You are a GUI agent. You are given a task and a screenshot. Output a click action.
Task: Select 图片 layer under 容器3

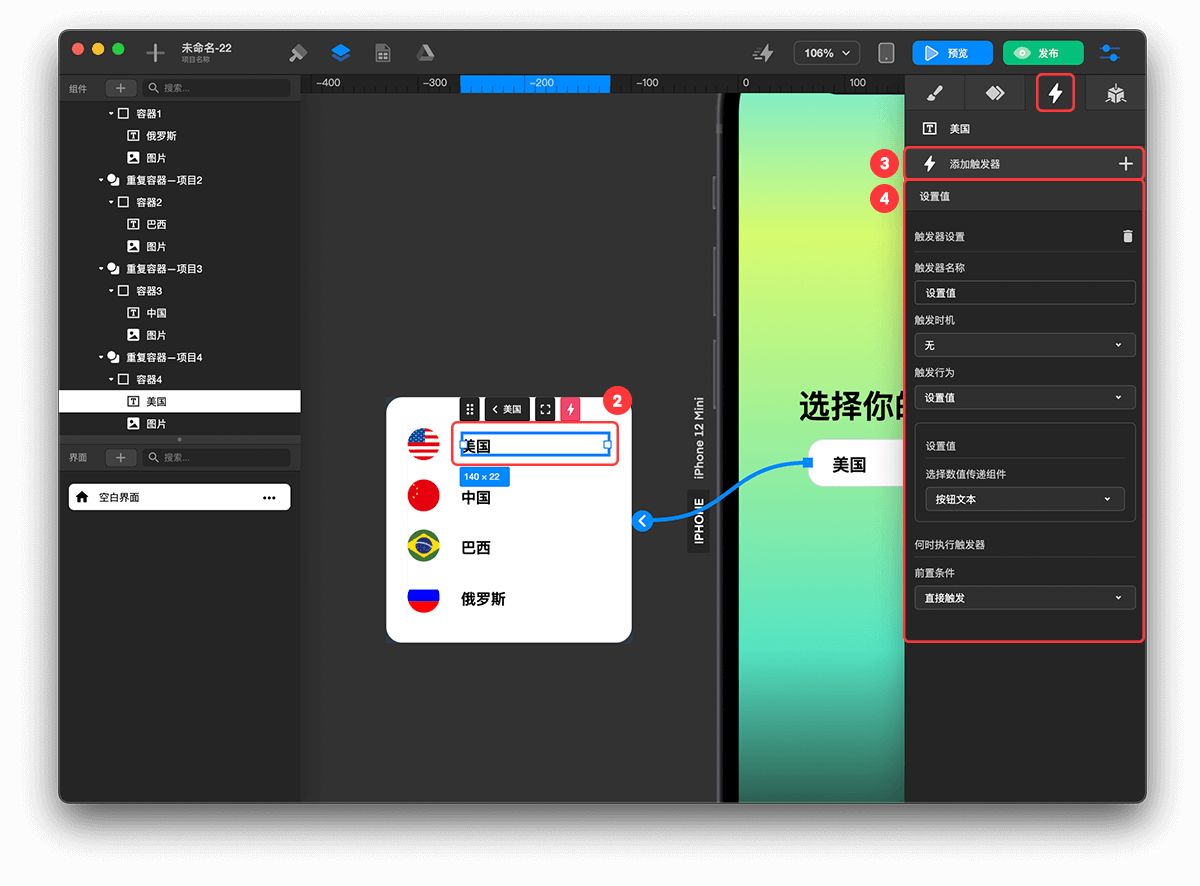tap(156, 335)
